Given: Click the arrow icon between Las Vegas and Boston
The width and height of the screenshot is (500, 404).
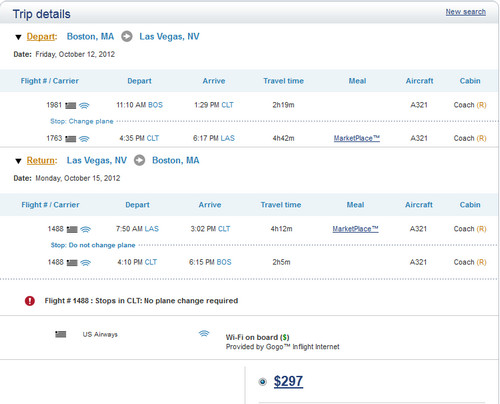Looking at the screenshot, I should [x=139, y=160].
